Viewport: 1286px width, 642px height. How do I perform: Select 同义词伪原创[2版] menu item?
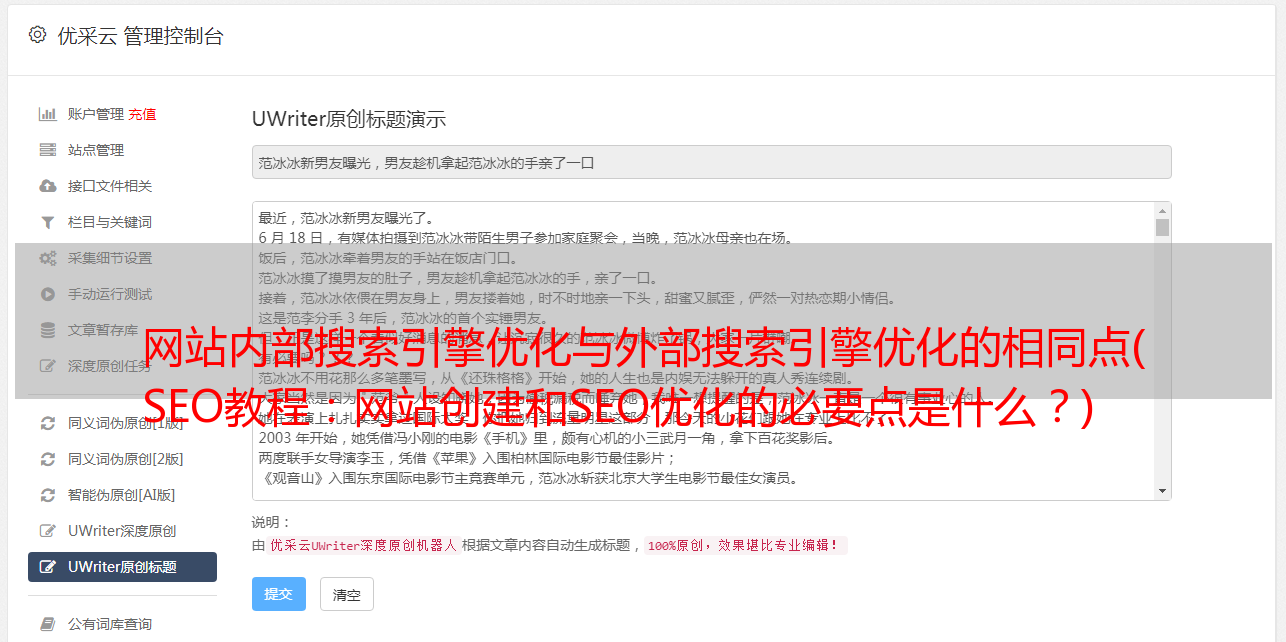(122, 459)
